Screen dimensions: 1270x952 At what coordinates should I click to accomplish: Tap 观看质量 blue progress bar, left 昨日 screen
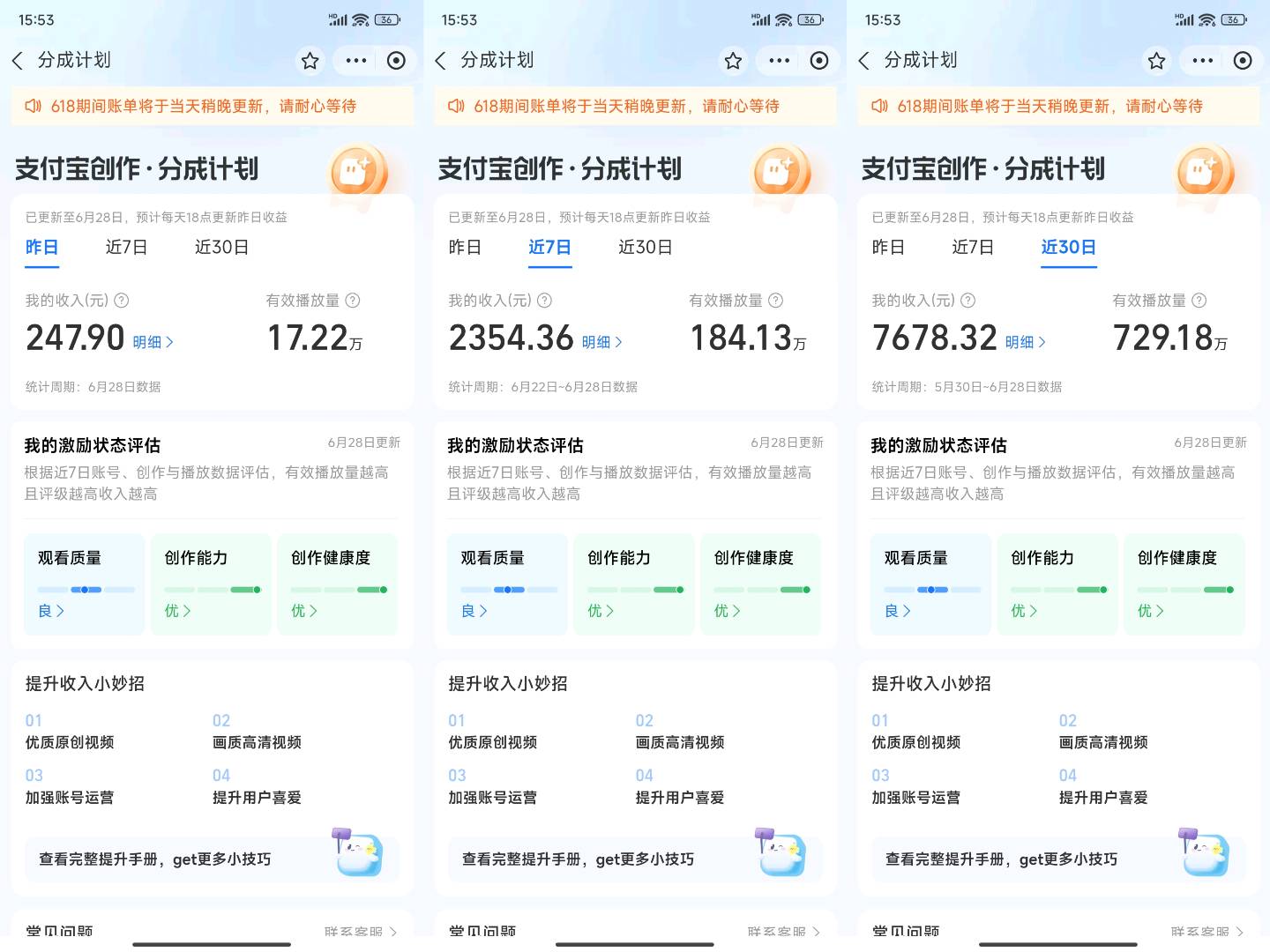[86, 590]
